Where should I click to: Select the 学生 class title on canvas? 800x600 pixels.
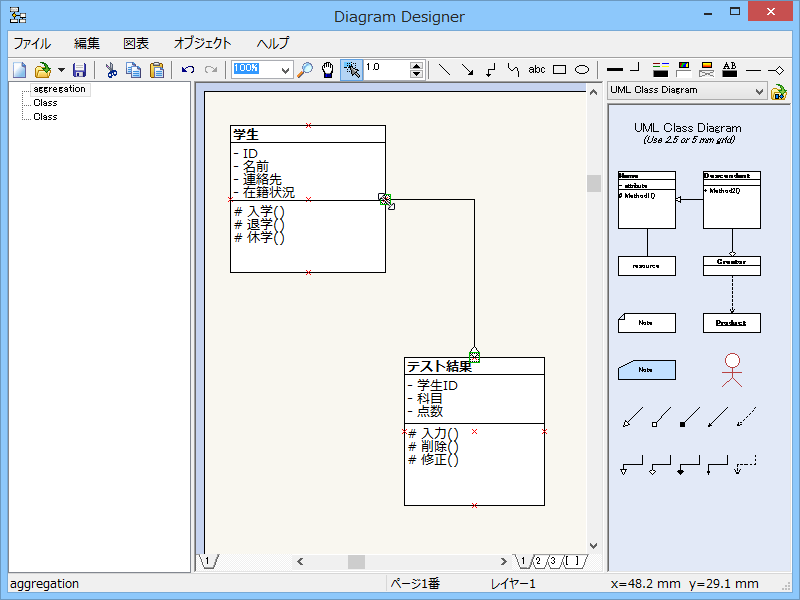[246, 135]
